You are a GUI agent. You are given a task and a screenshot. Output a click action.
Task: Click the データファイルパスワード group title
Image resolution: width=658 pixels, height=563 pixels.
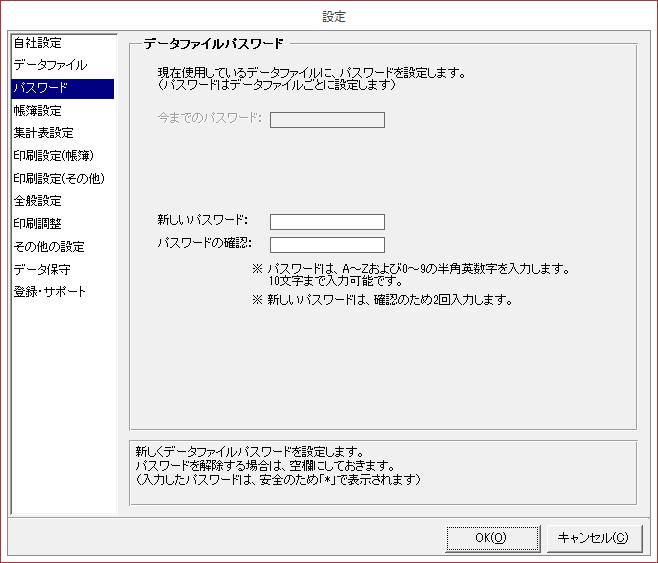(214, 44)
